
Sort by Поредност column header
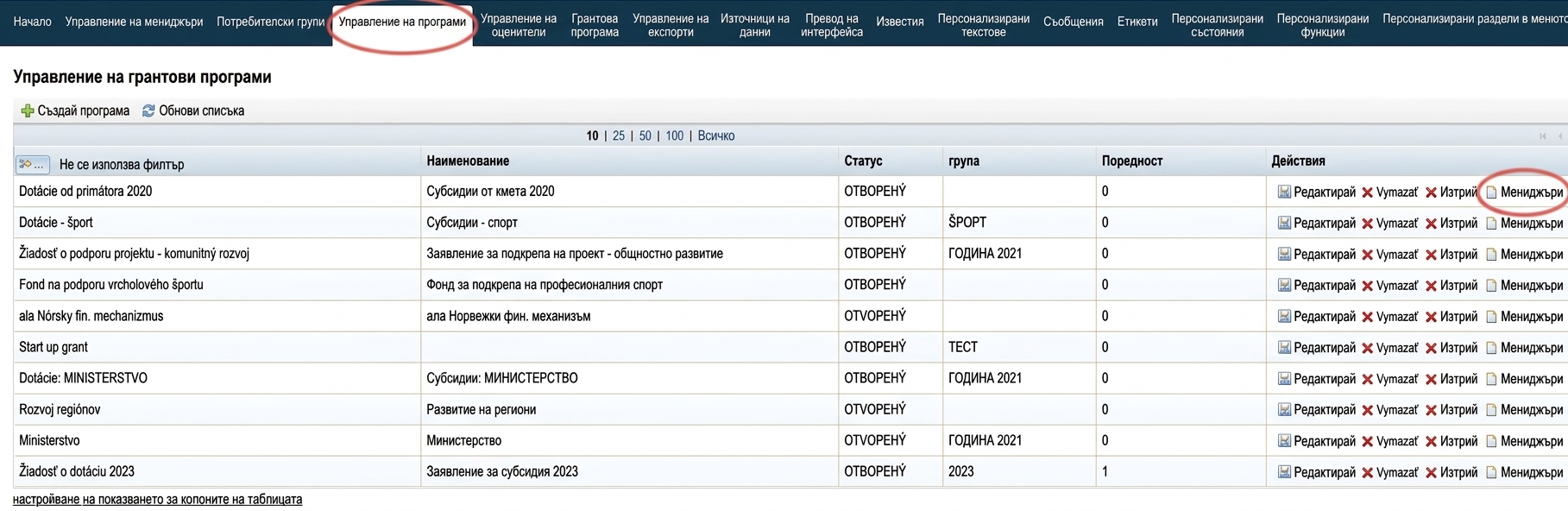click(1131, 161)
